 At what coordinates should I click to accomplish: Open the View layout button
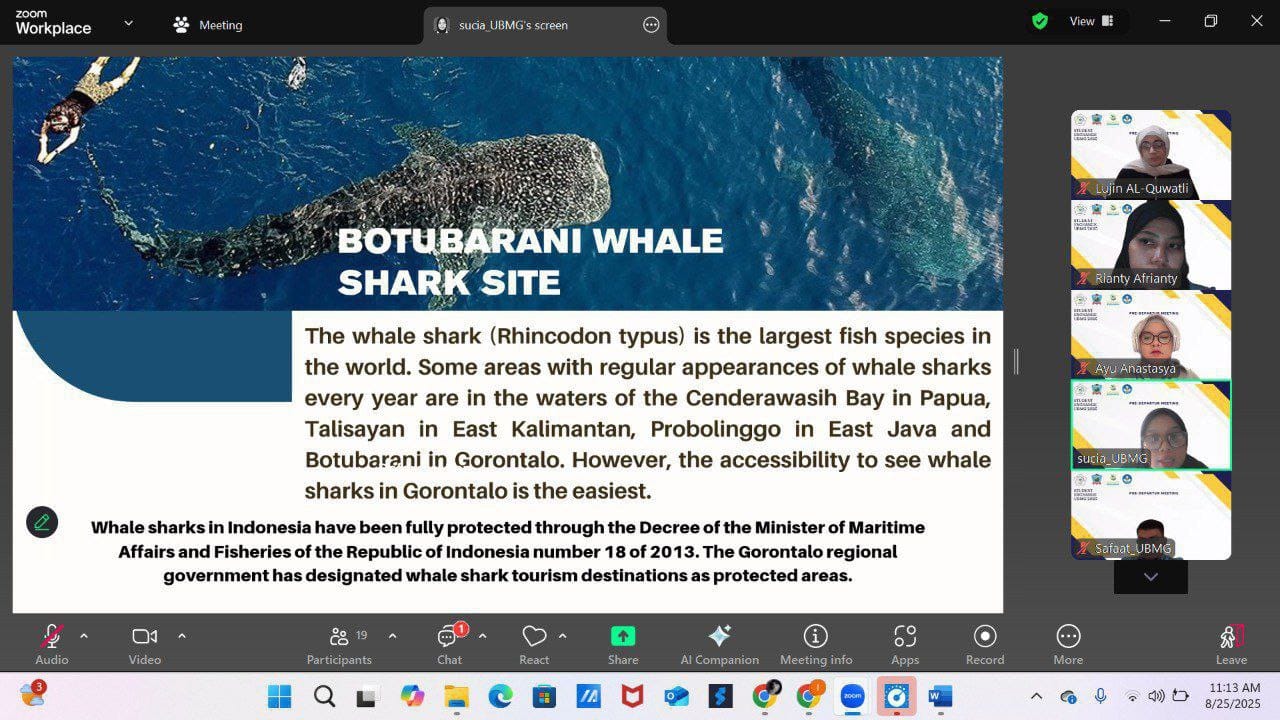[1091, 21]
